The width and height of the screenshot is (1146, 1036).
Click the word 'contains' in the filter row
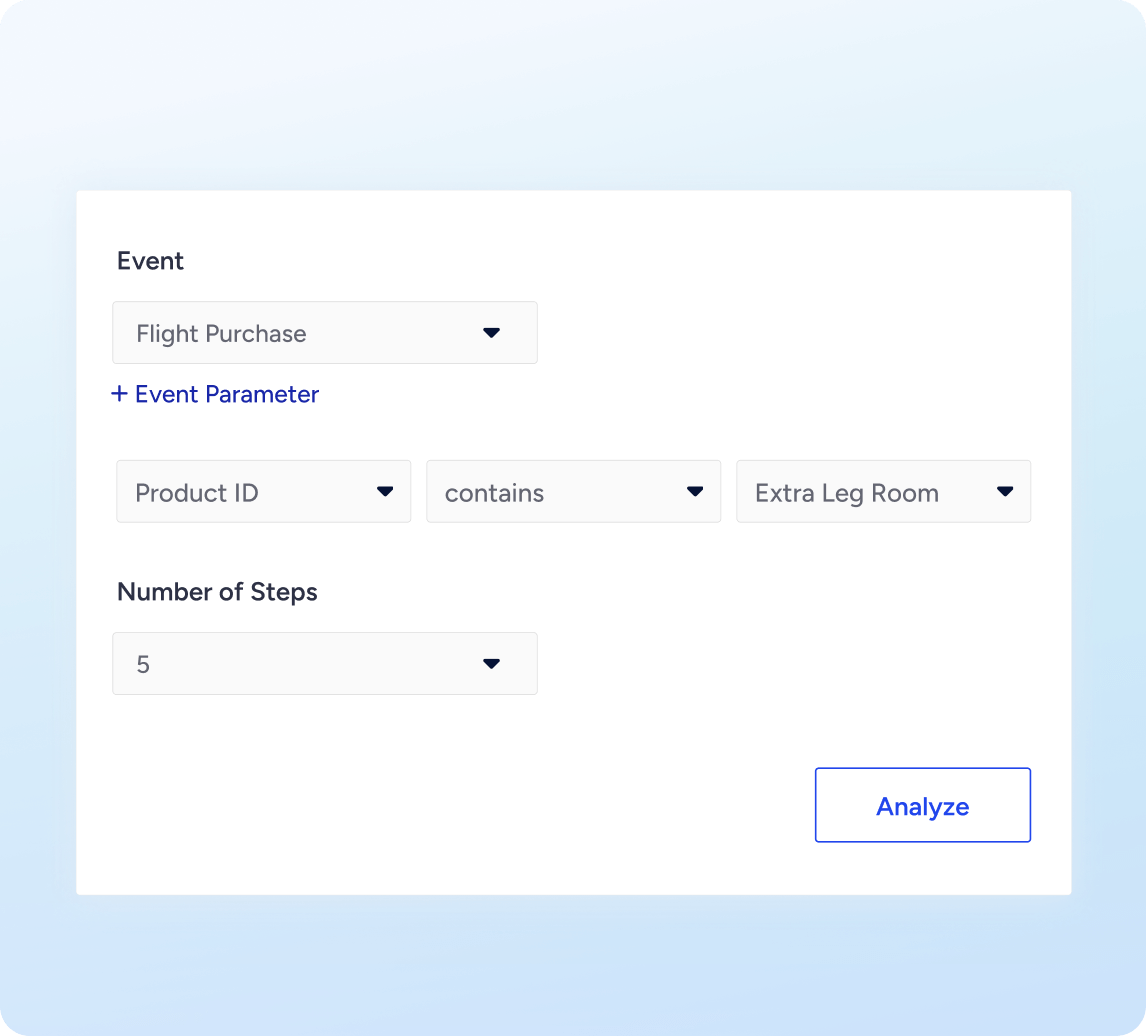tap(494, 493)
